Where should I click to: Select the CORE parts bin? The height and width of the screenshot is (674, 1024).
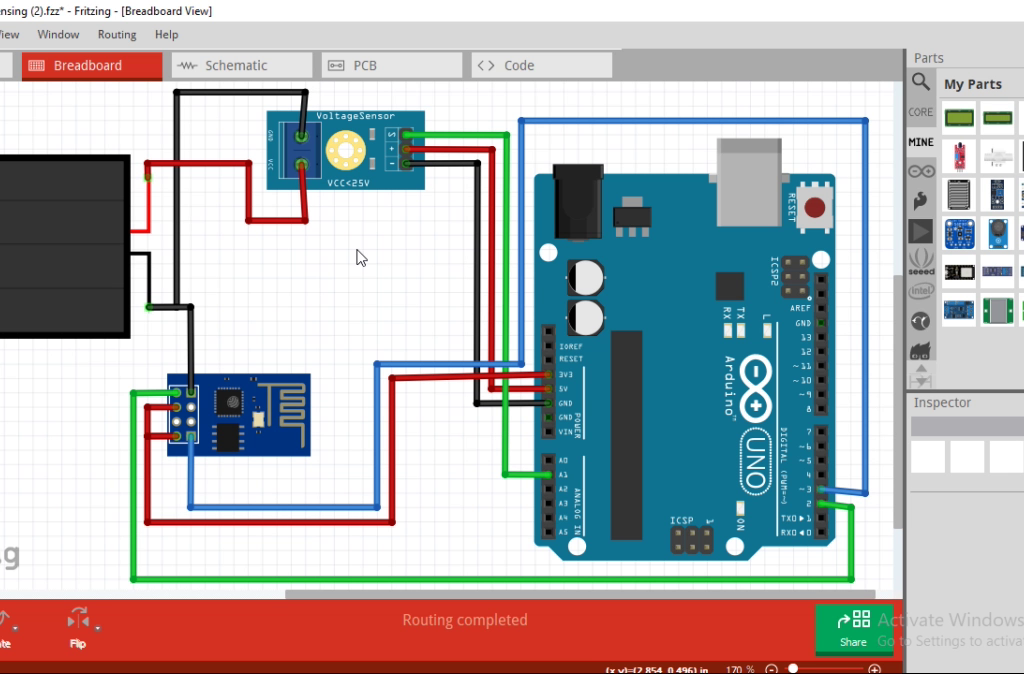click(x=920, y=112)
